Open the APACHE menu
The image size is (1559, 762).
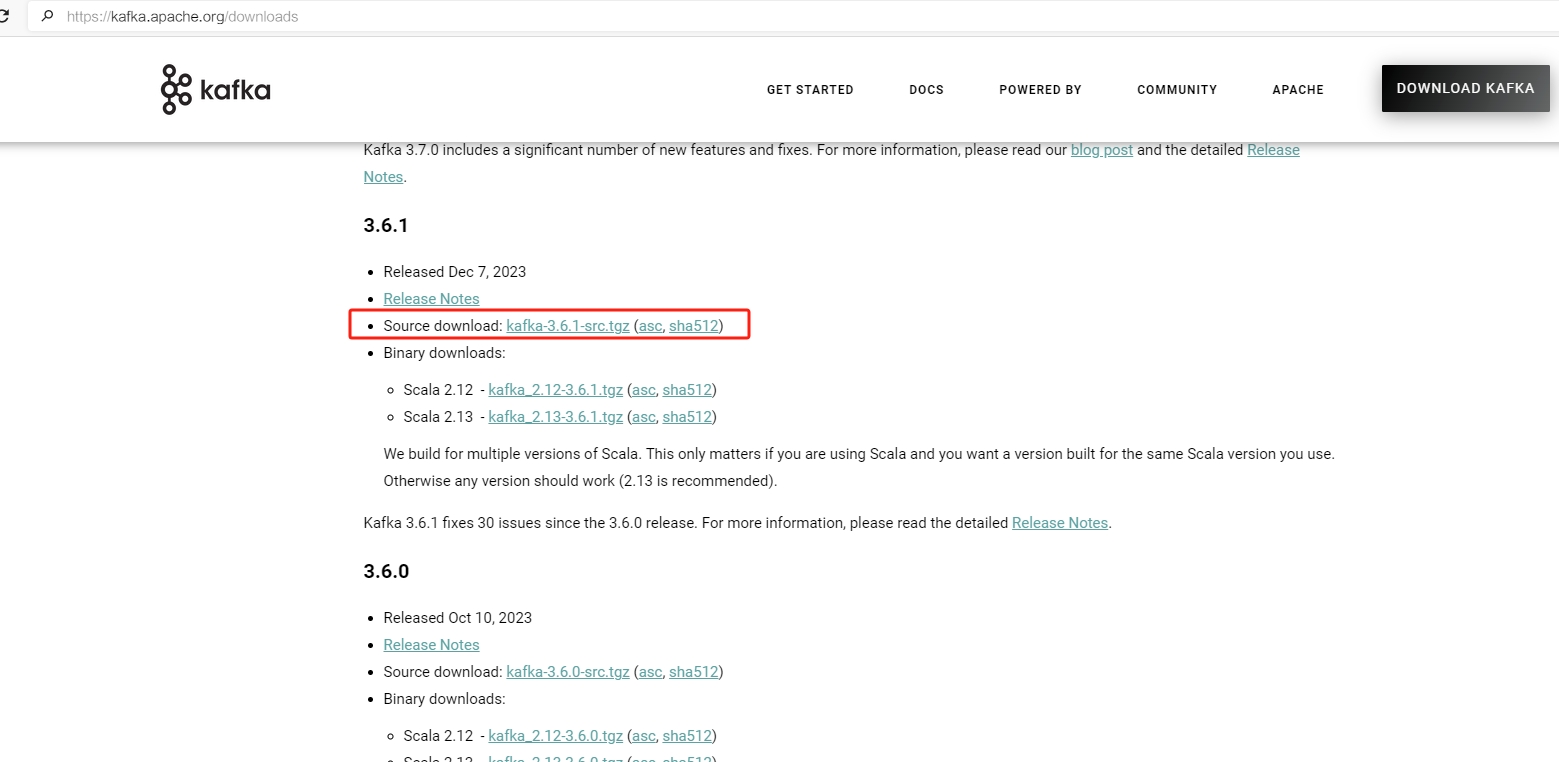pos(1298,90)
